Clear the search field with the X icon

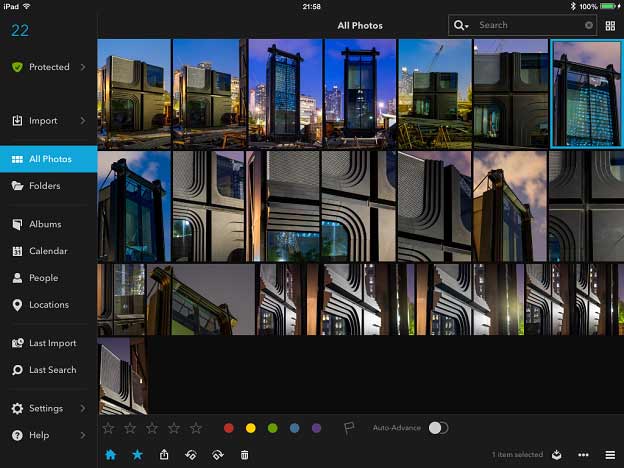589,25
